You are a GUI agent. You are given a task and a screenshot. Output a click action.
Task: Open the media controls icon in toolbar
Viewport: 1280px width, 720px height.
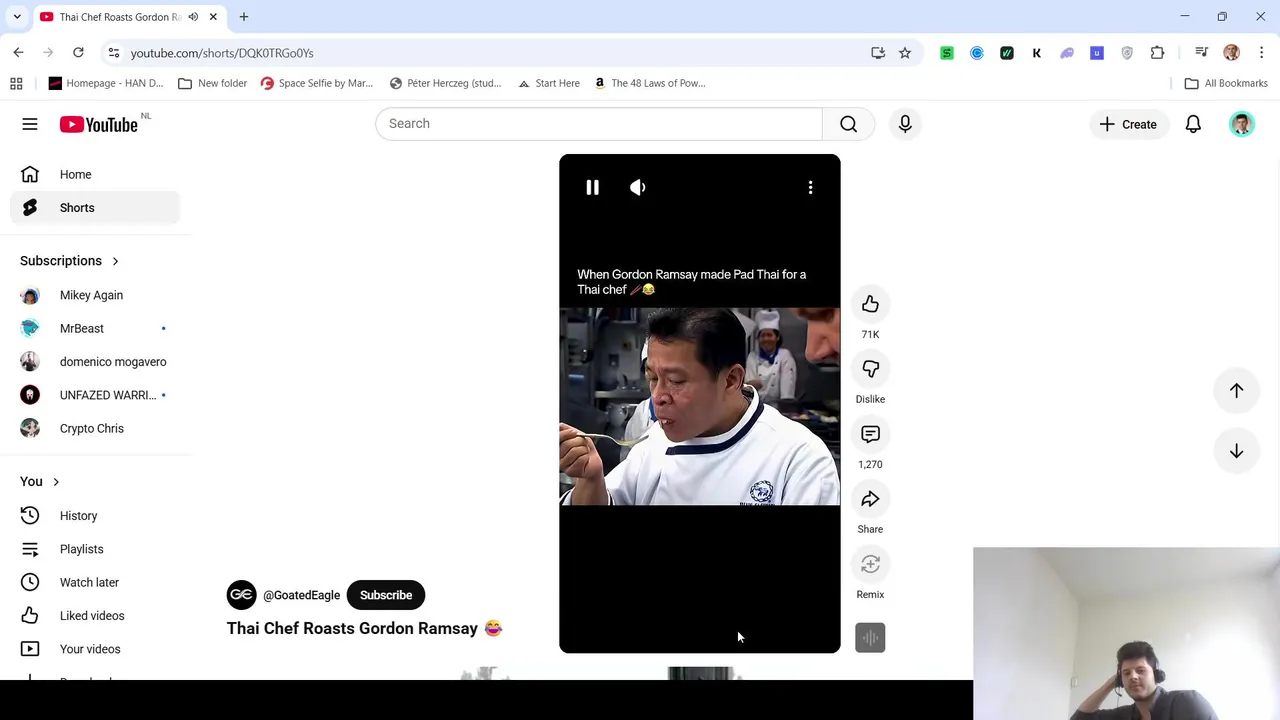click(1201, 53)
